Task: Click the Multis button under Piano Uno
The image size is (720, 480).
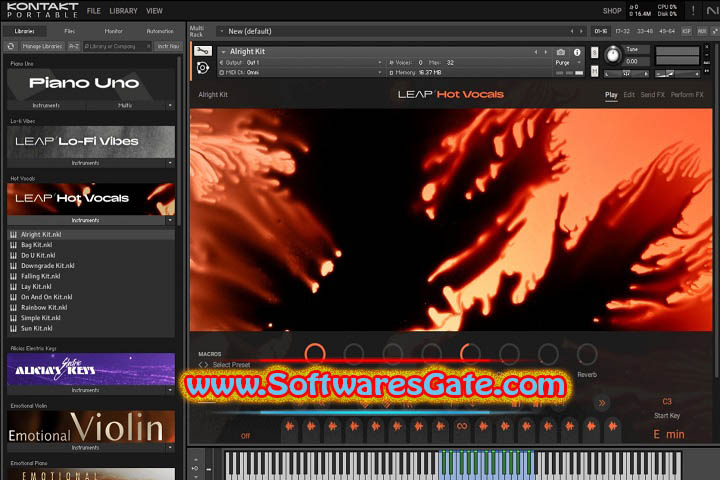Action: pos(125,106)
